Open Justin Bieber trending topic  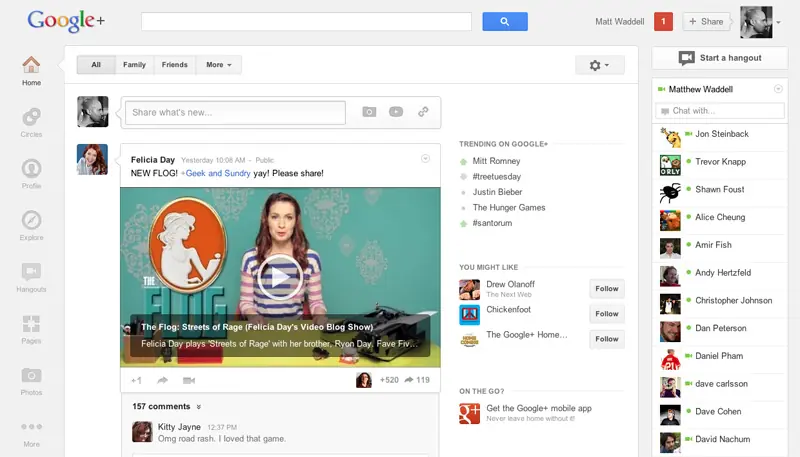pyautogui.click(x=497, y=192)
